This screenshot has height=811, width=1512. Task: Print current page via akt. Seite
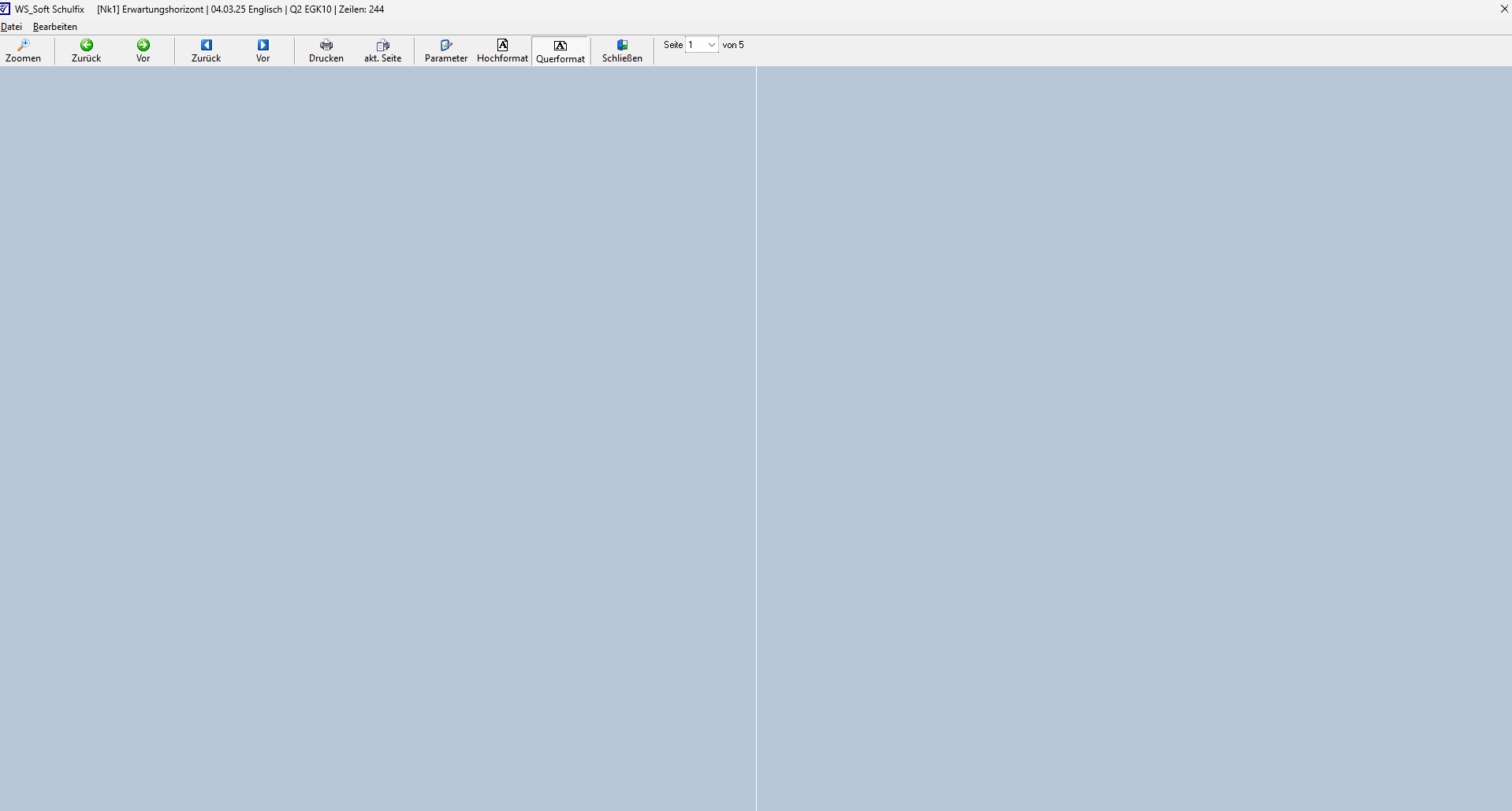point(382,50)
